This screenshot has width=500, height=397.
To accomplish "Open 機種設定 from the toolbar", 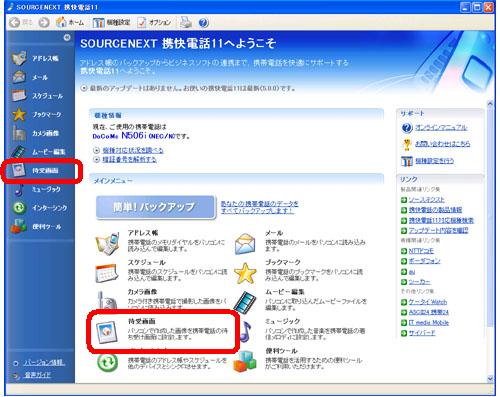I will [x=111, y=23].
